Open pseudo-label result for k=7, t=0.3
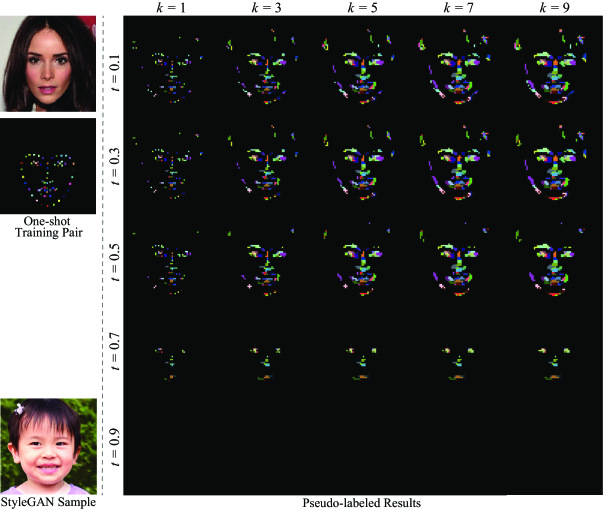This screenshot has height=511, width=603. tap(458, 160)
